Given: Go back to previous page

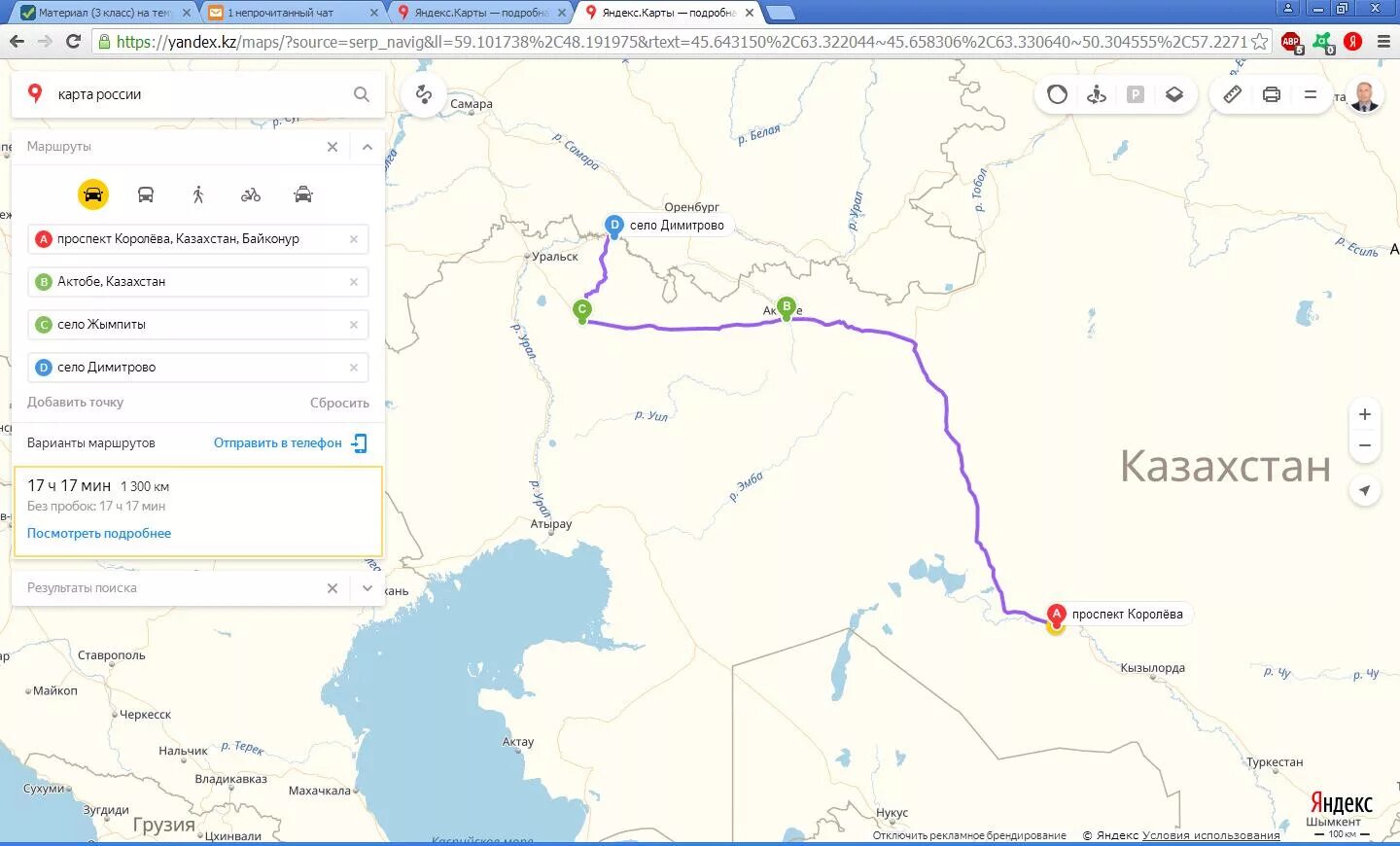Looking at the screenshot, I should 17,42.
